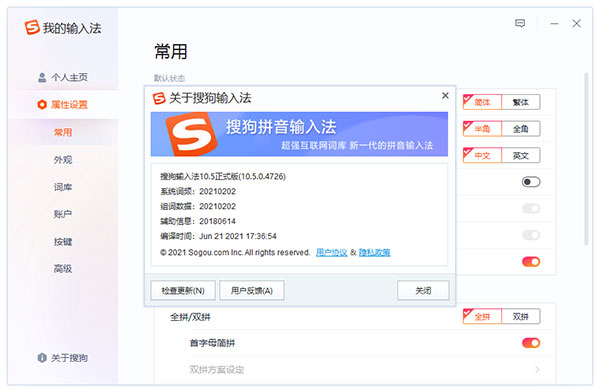600x389 pixels.
Task: Click the 全拼/双拼 row label
Action: click(x=190, y=317)
